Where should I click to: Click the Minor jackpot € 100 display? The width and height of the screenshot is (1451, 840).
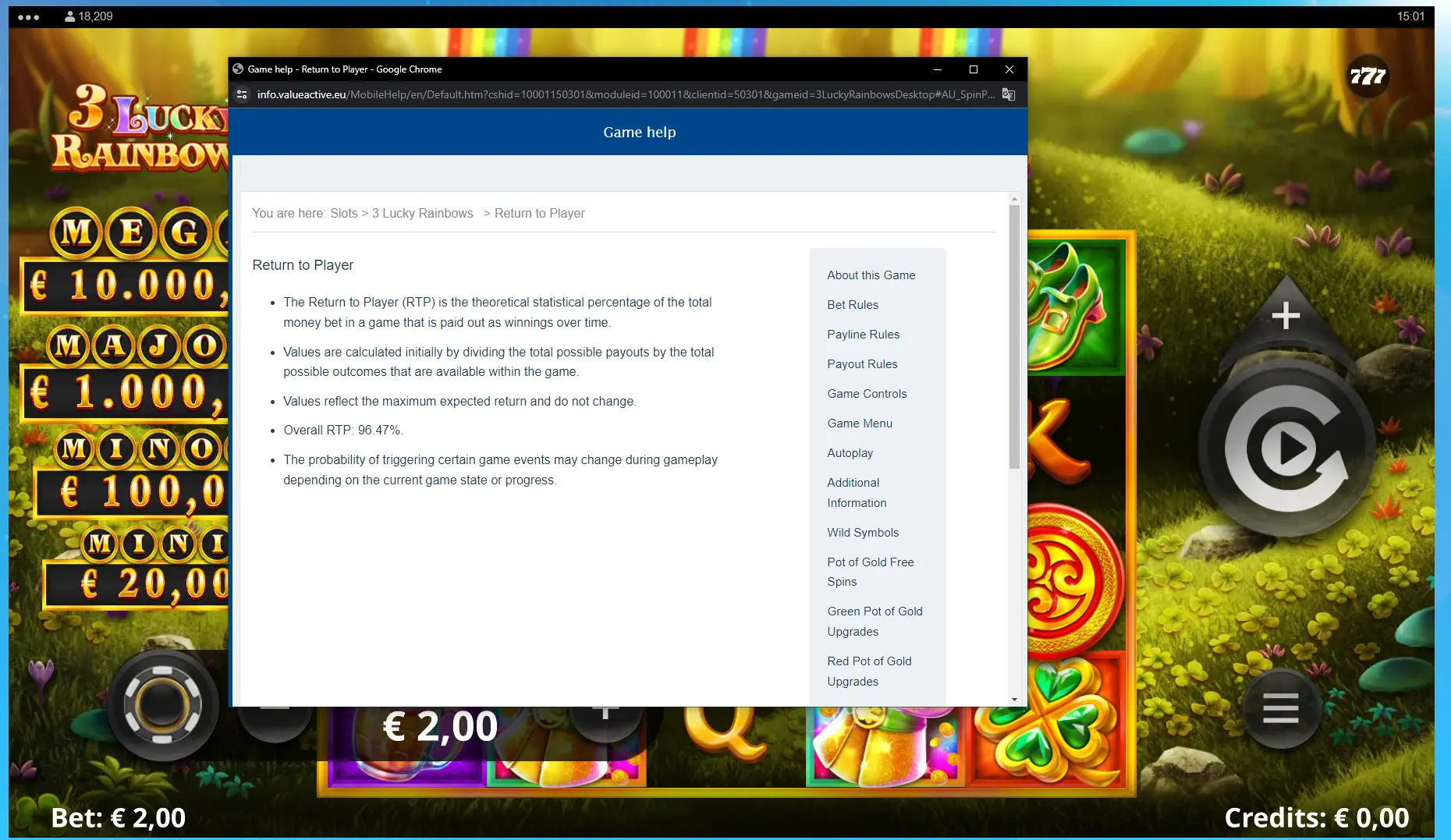click(x=133, y=492)
